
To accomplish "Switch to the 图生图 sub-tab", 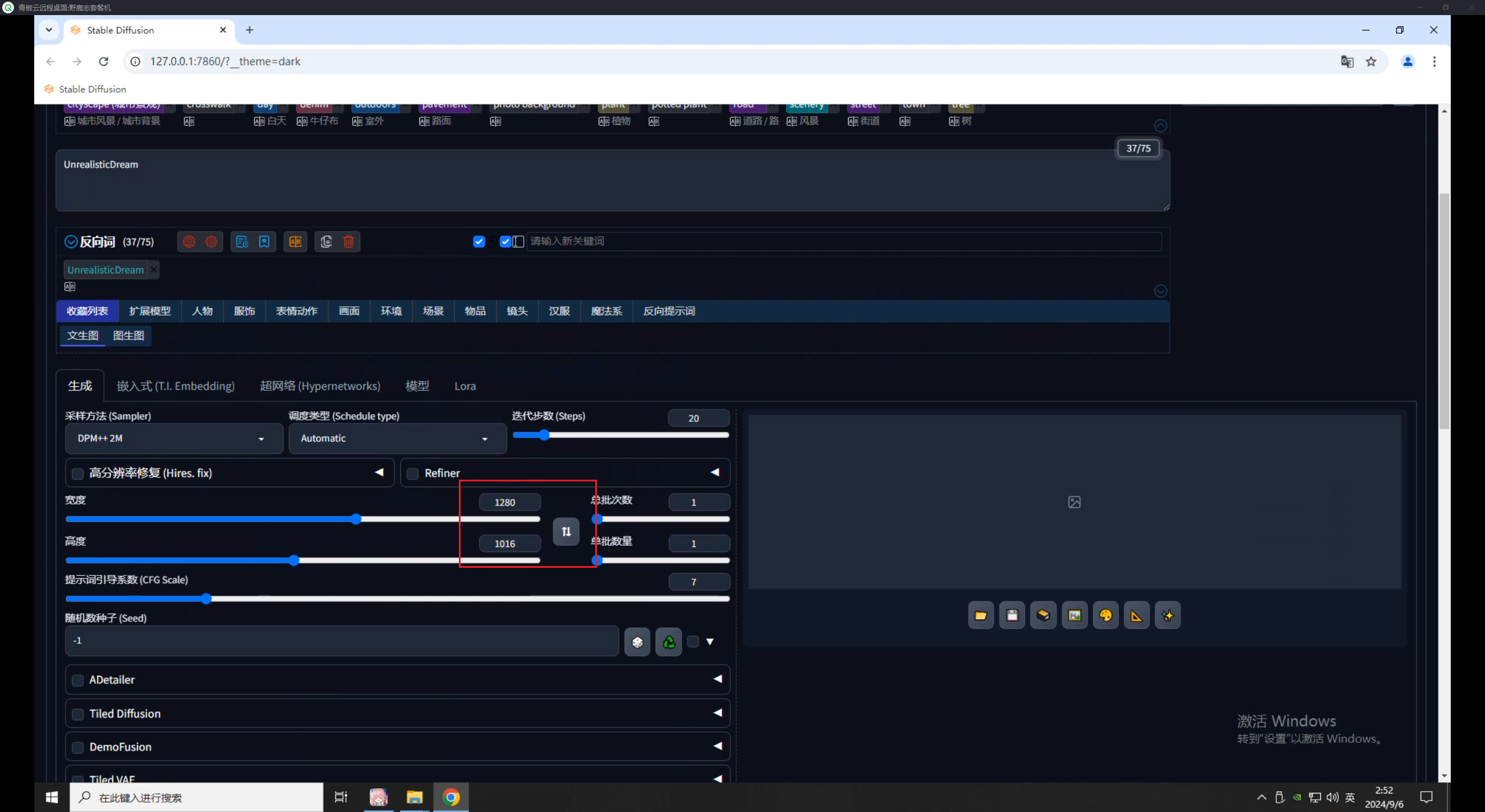I will pos(129,336).
